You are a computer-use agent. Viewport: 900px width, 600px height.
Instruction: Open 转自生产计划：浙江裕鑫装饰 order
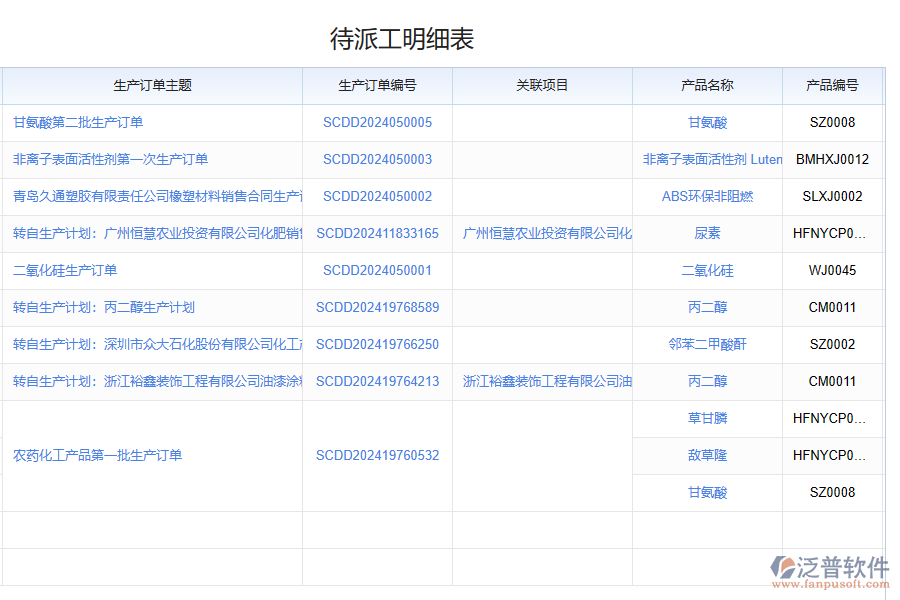click(150, 381)
